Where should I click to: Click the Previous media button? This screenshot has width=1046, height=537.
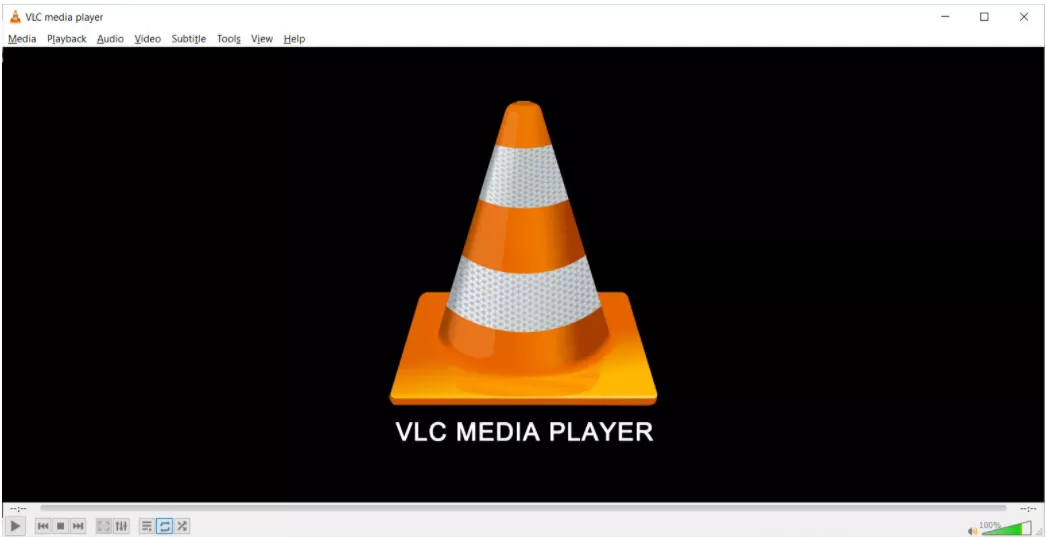[x=43, y=526]
